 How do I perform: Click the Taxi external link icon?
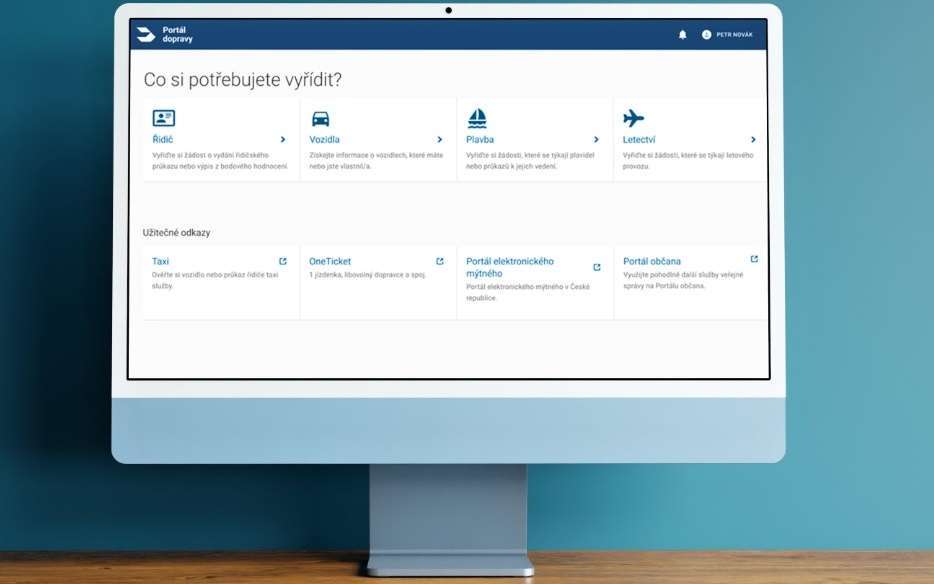pyautogui.click(x=283, y=261)
